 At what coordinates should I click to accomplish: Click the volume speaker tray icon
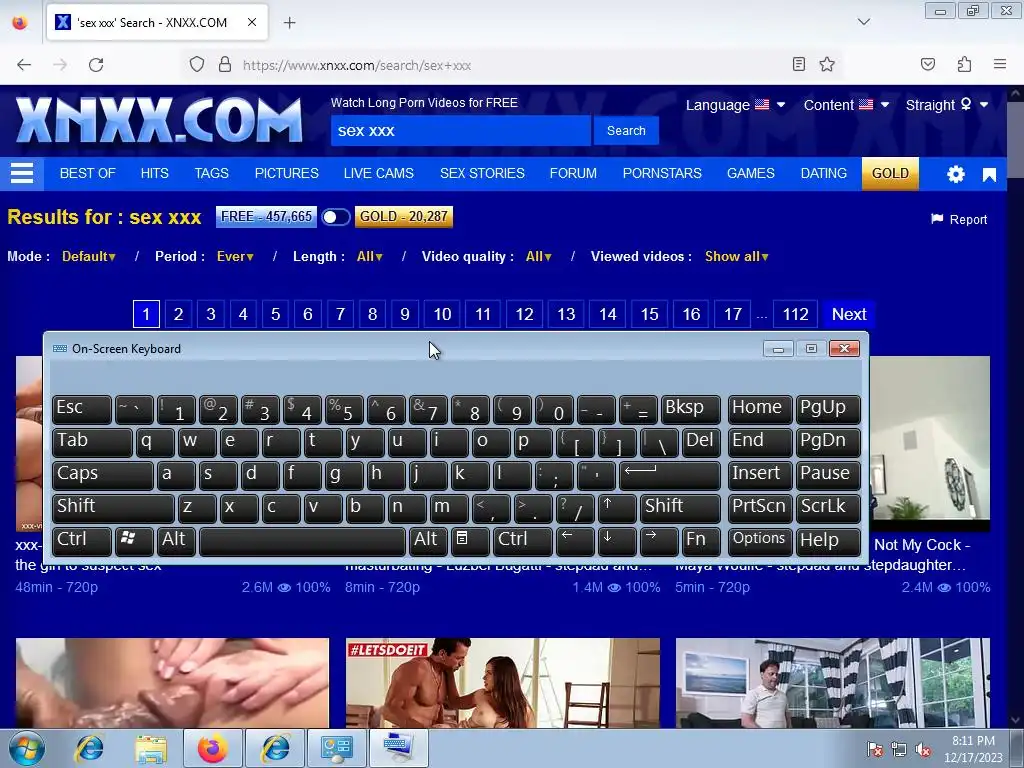923,750
